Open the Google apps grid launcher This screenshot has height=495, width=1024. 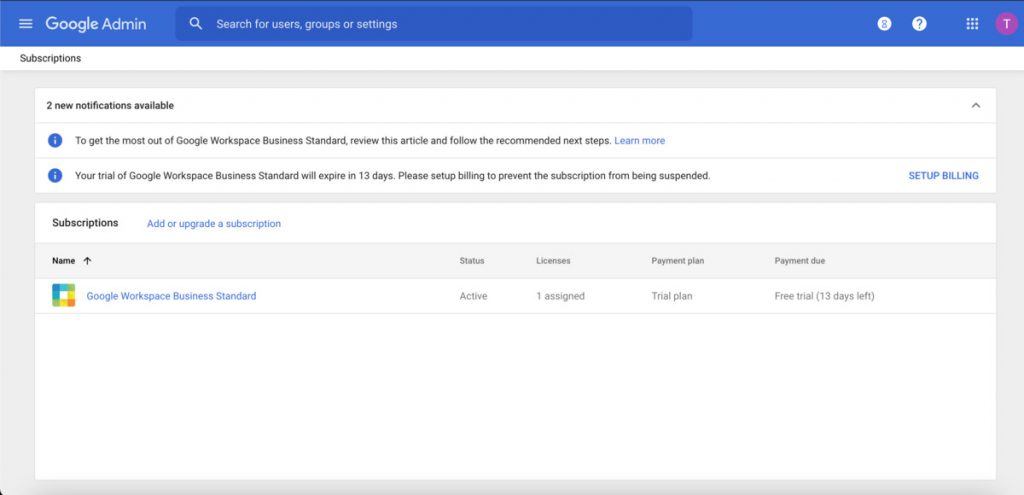pos(972,24)
